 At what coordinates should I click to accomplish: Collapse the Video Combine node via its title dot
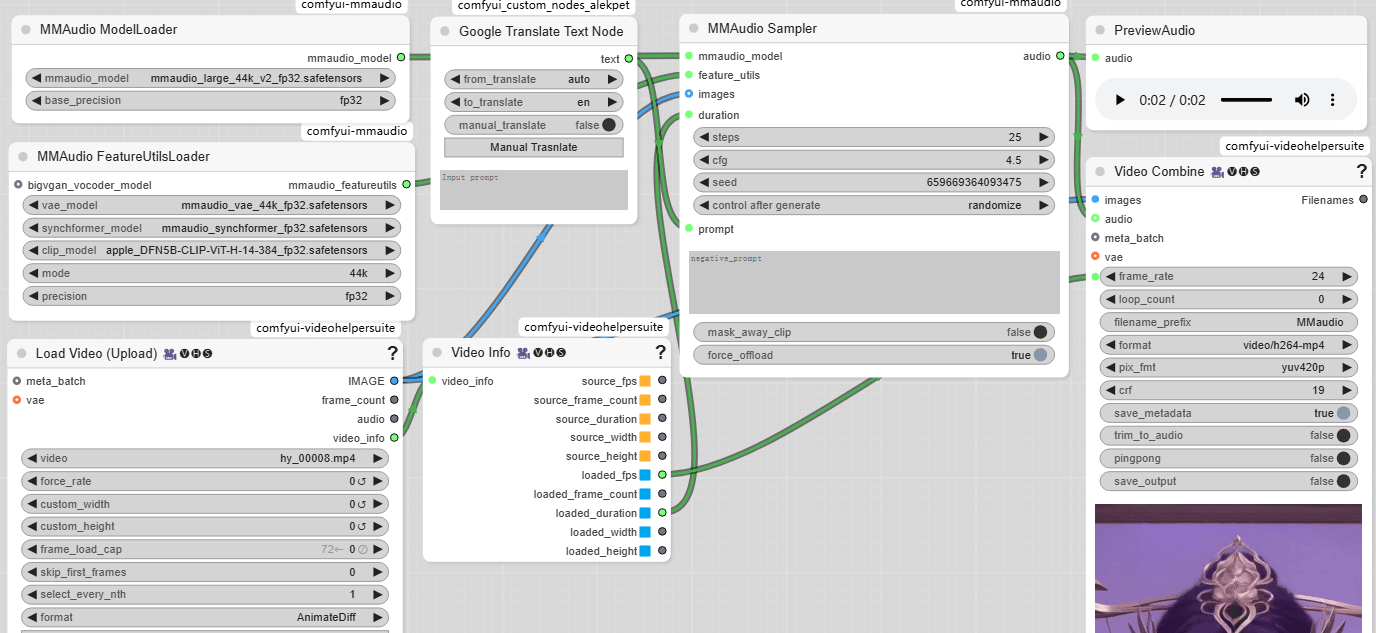[1100, 172]
